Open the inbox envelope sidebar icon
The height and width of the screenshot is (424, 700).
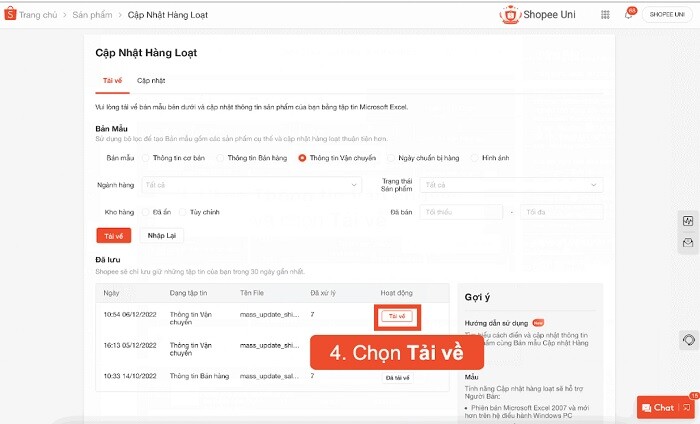(x=688, y=242)
